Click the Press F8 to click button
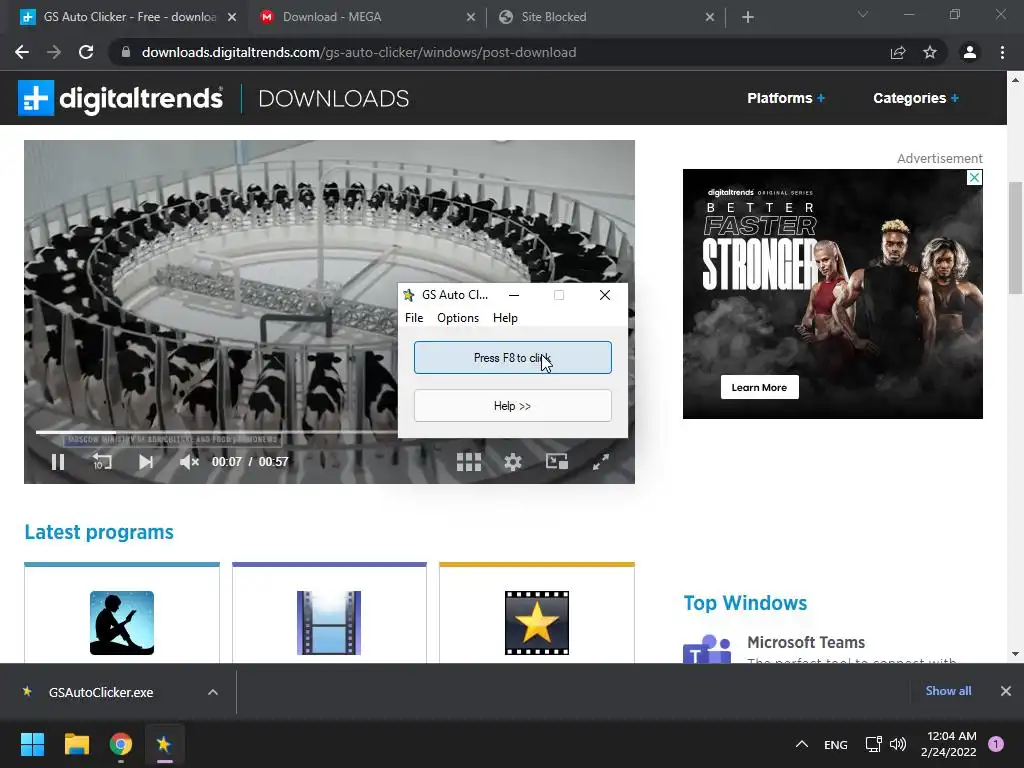The height and width of the screenshot is (768, 1024). [513, 358]
